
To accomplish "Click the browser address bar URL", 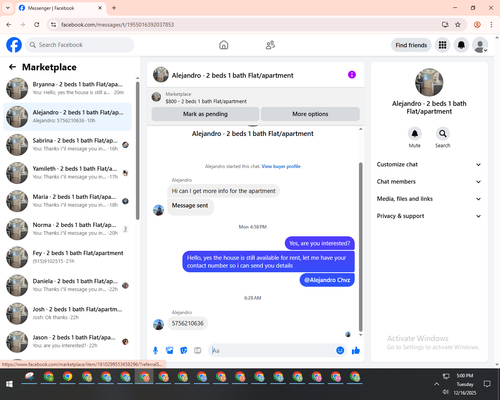I will pyautogui.click(x=117, y=25).
